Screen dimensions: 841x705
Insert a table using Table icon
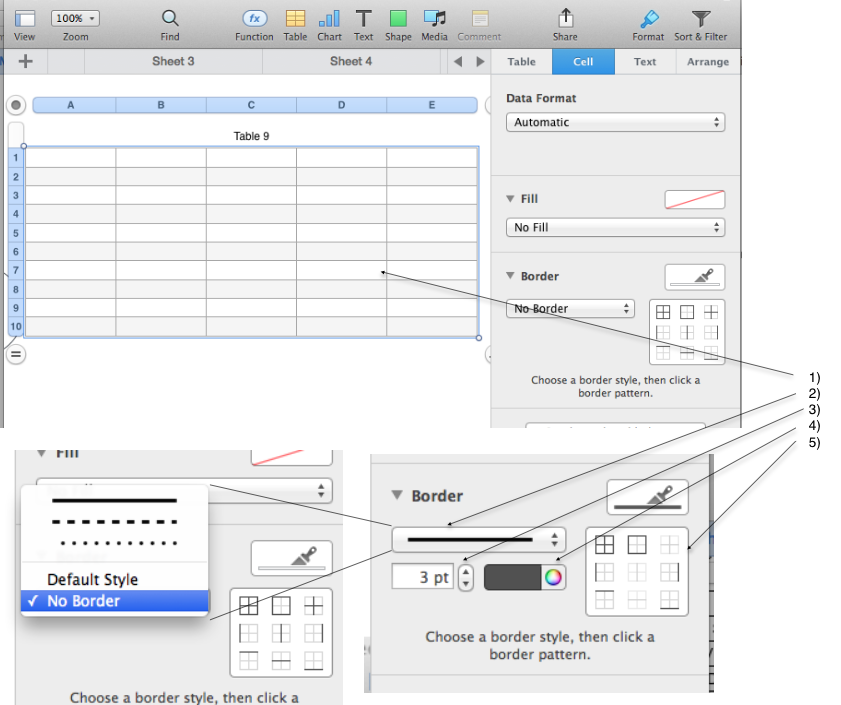tap(295, 19)
